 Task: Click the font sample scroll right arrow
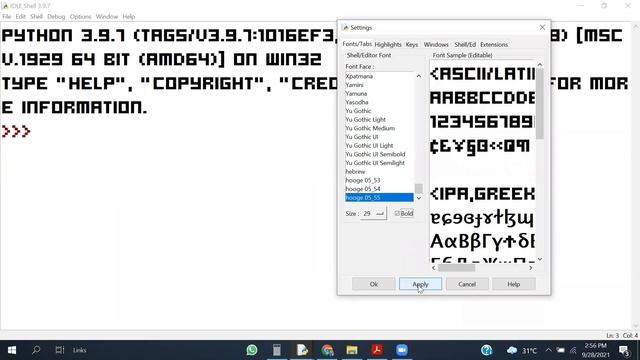[530, 268]
